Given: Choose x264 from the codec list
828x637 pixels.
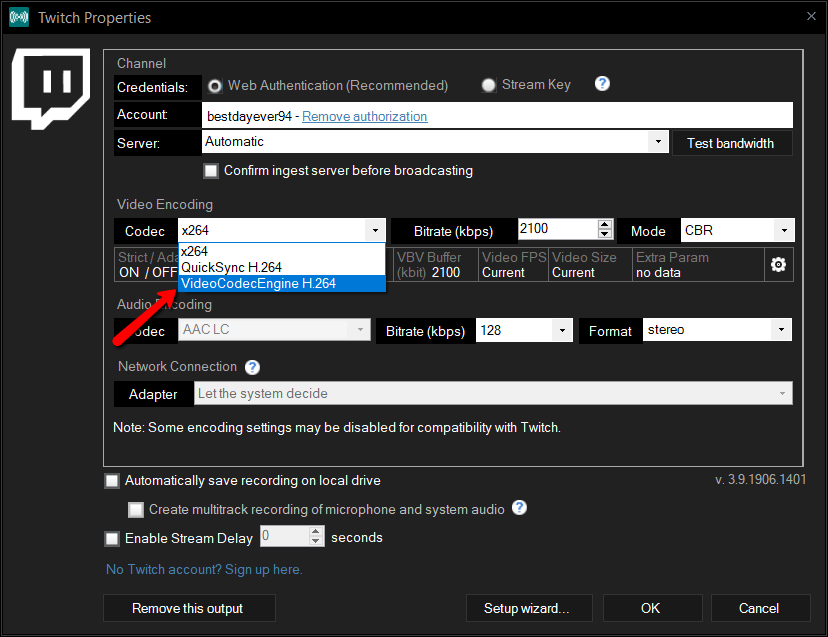Looking at the screenshot, I should [282, 251].
